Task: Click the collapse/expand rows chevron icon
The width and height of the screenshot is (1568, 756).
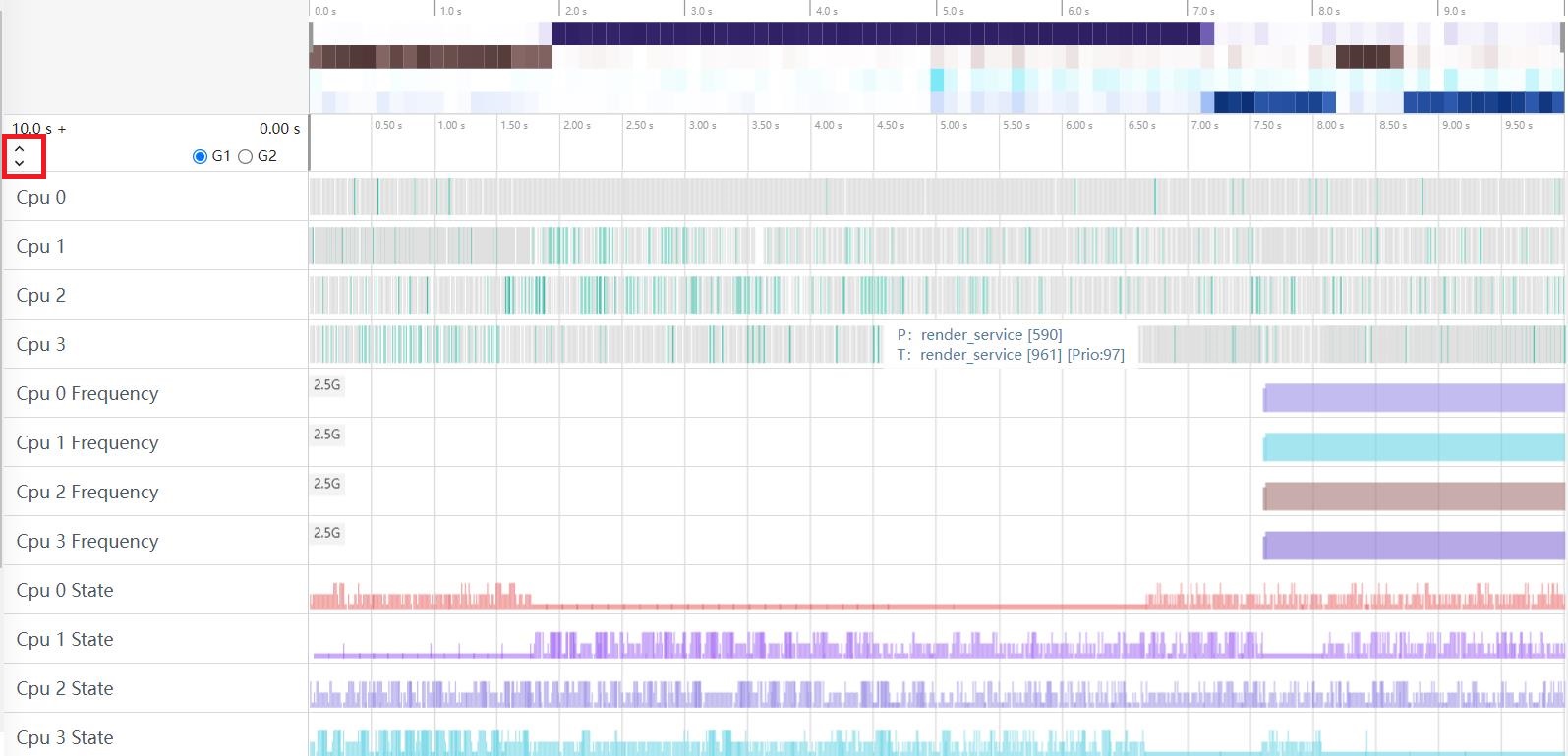Action: 20,156
